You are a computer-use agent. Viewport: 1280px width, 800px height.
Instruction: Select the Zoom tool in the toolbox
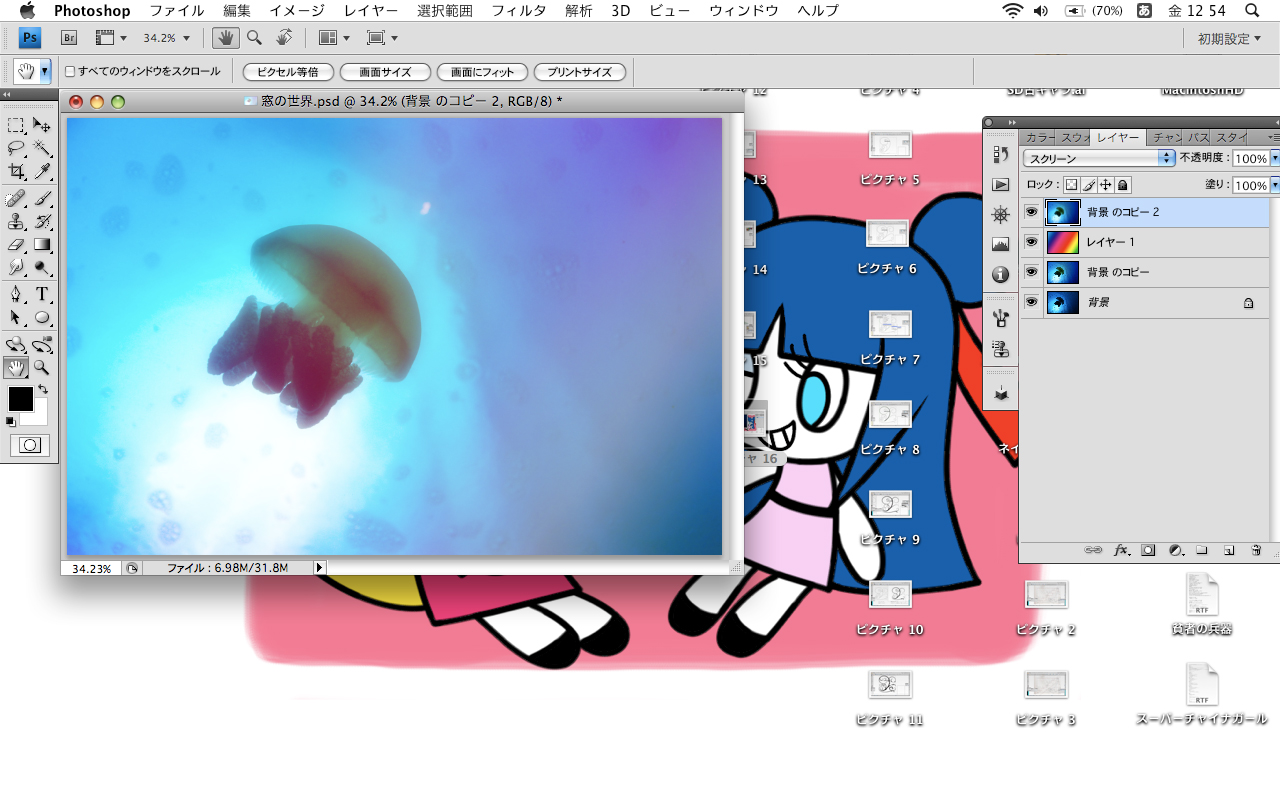point(42,368)
